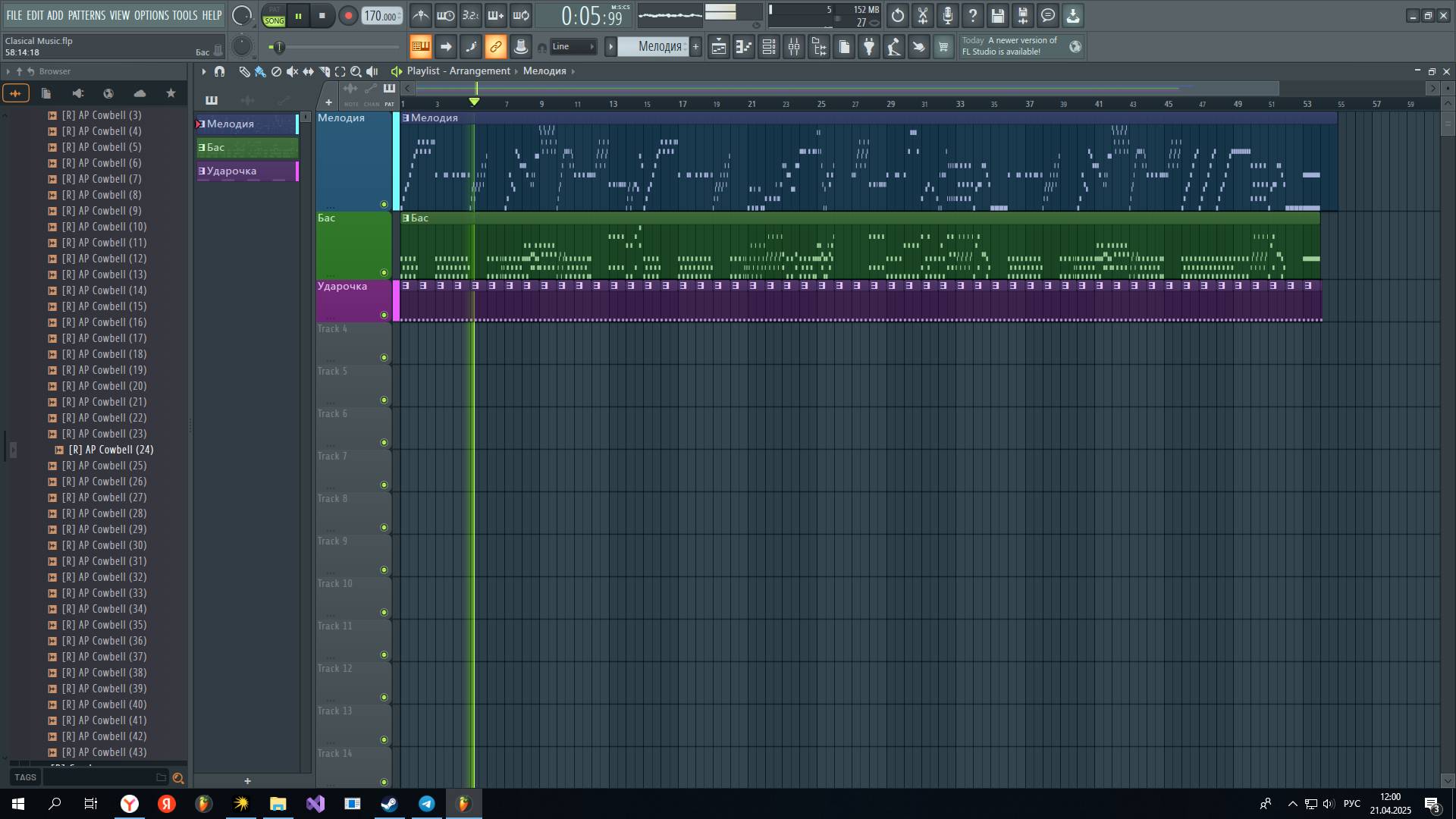This screenshot has width=1456, height=819.
Task: Save project using the floppy disk icon
Action: (x=998, y=15)
